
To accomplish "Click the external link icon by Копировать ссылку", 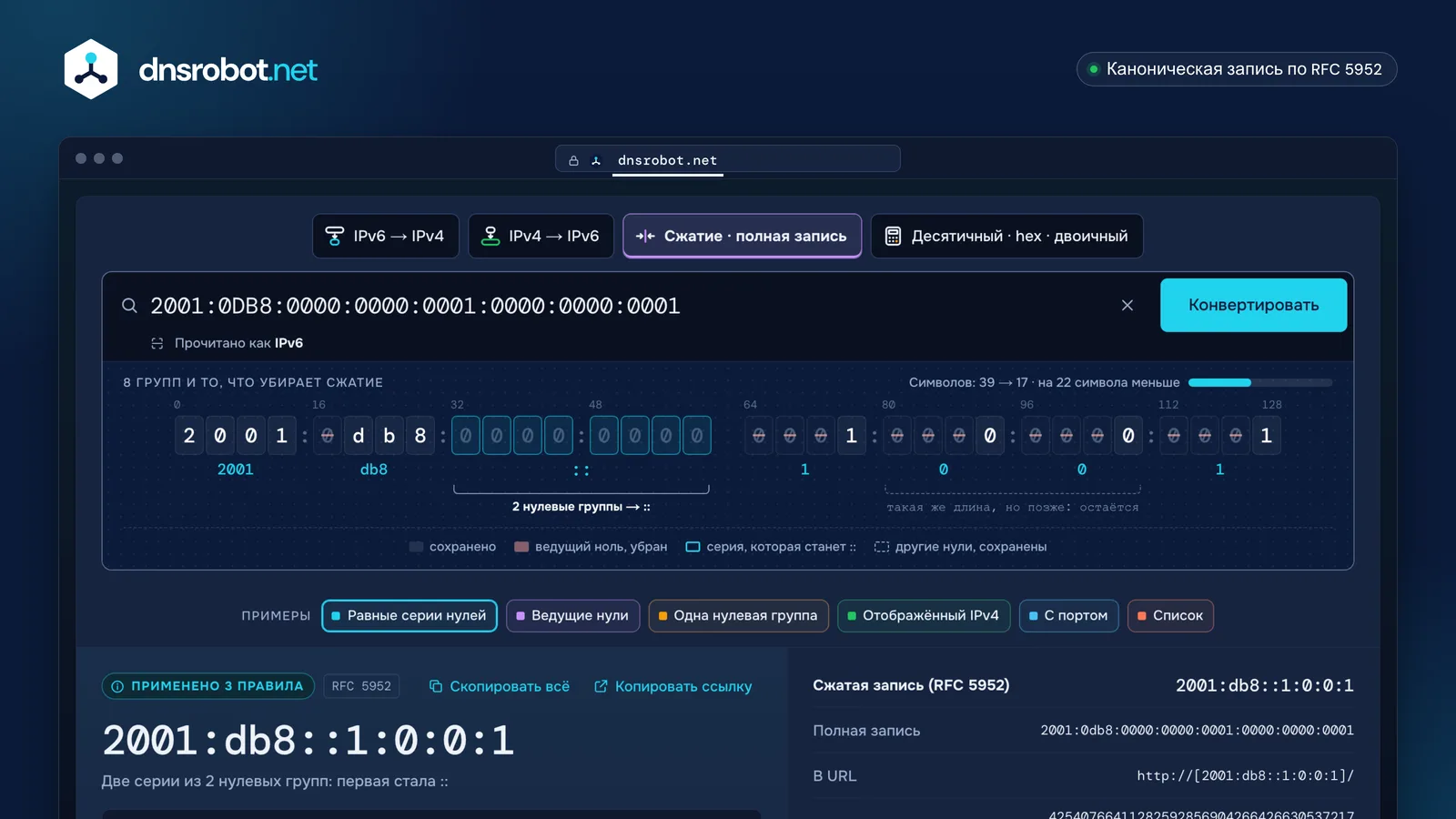I will (601, 686).
